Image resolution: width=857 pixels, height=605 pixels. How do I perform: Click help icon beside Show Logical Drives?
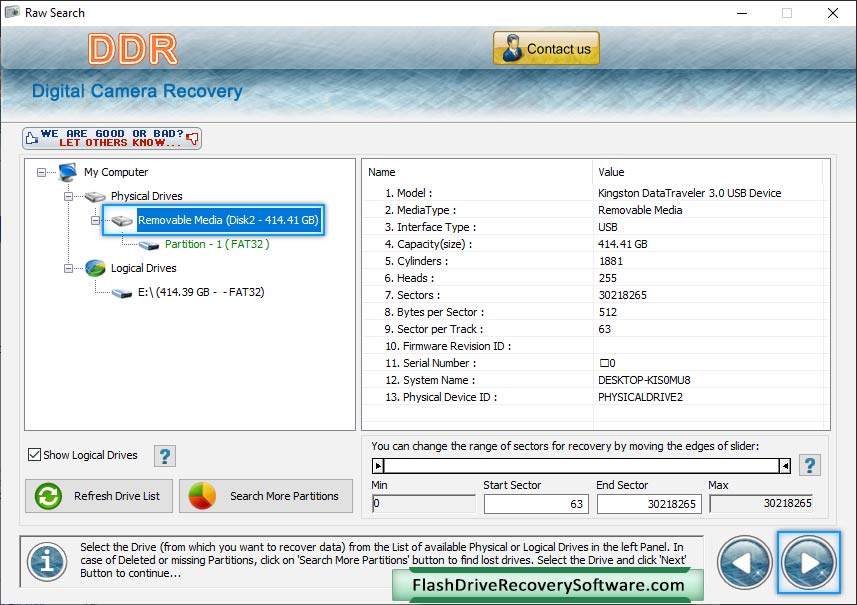pyautogui.click(x=165, y=456)
